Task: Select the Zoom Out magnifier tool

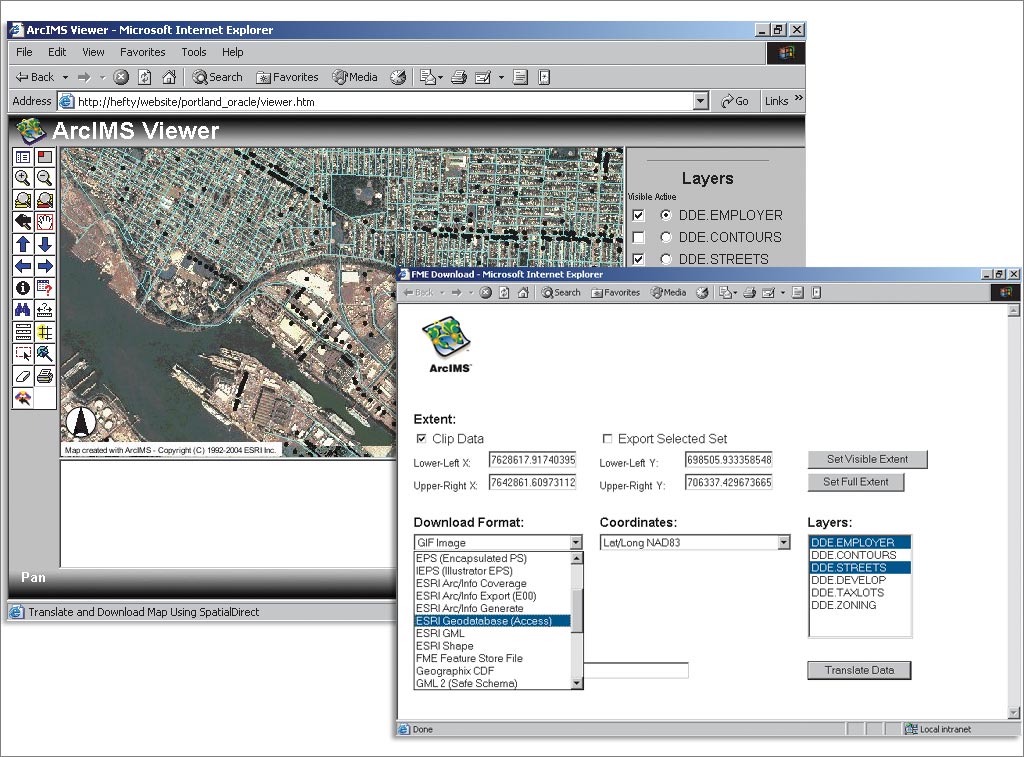Action: pos(44,178)
